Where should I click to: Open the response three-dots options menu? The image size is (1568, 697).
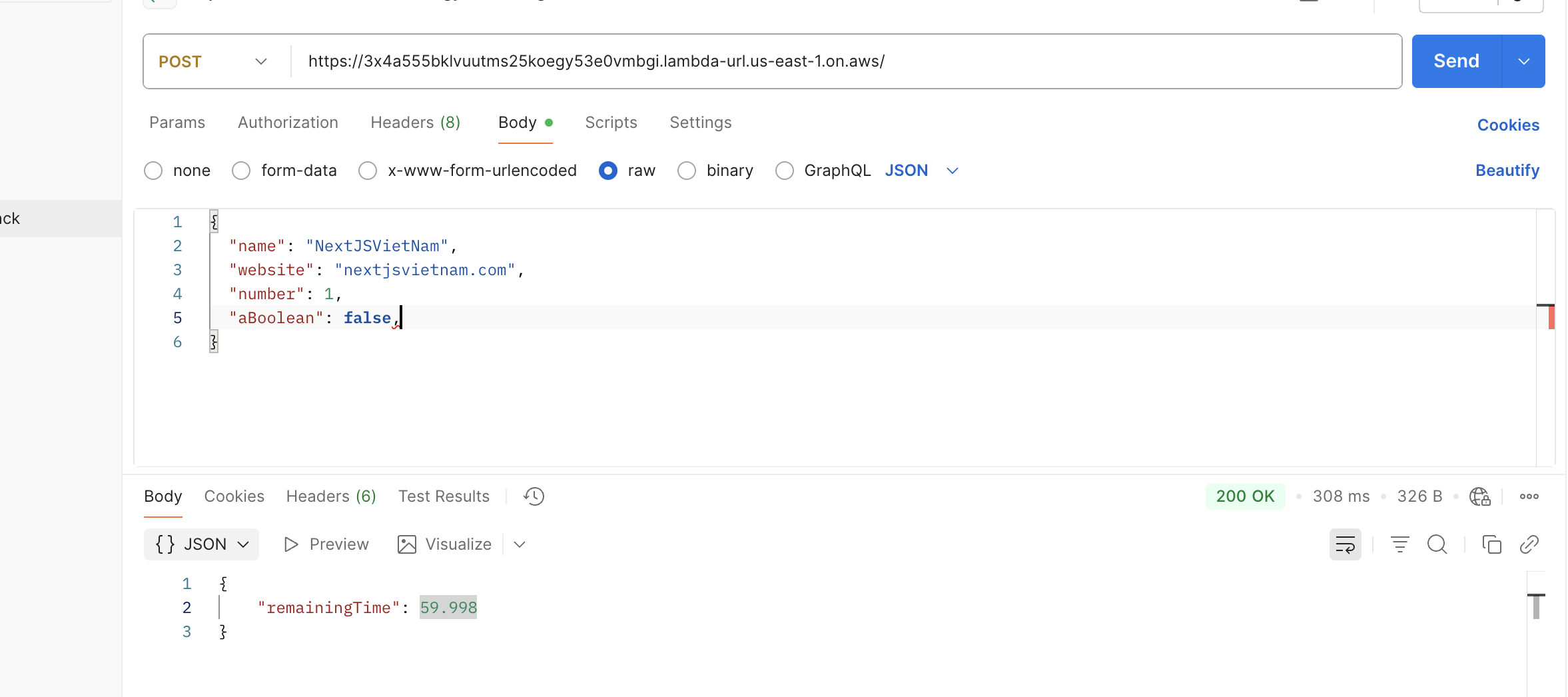(1529, 496)
